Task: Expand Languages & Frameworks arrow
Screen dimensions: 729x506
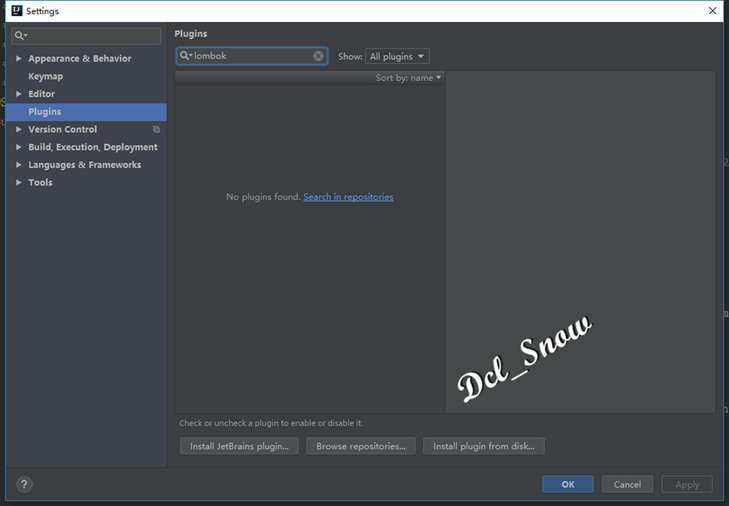Action: [19, 164]
